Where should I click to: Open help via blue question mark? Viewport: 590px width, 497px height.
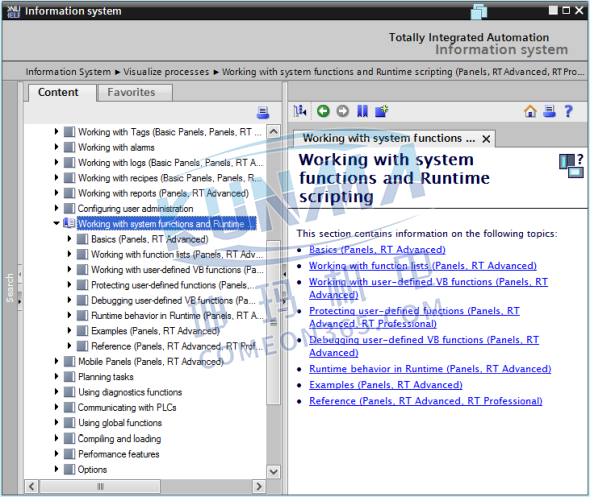(568, 111)
